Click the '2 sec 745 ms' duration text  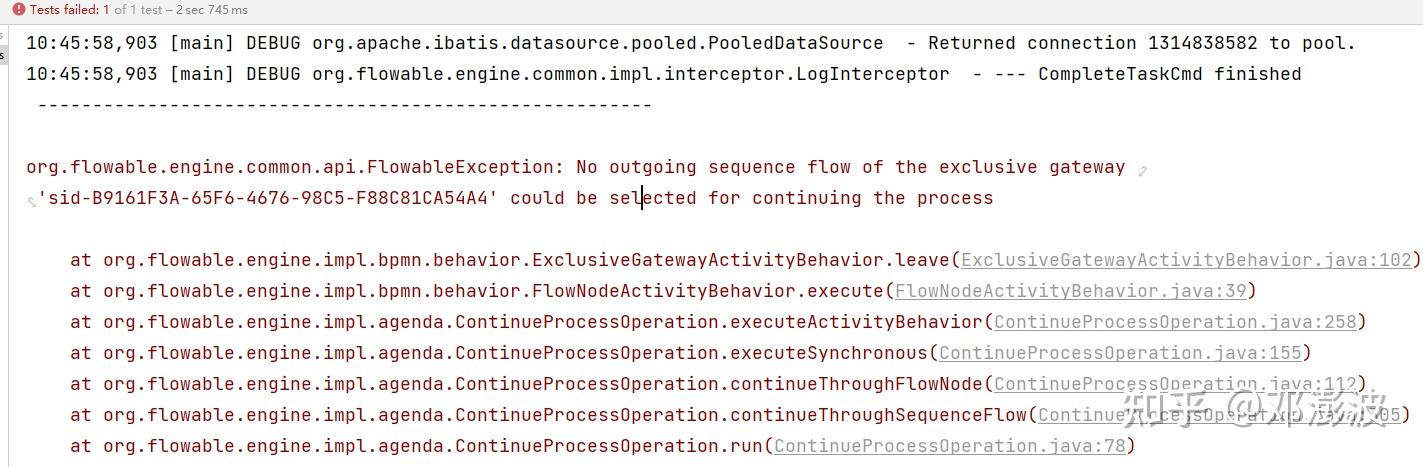click(213, 10)
